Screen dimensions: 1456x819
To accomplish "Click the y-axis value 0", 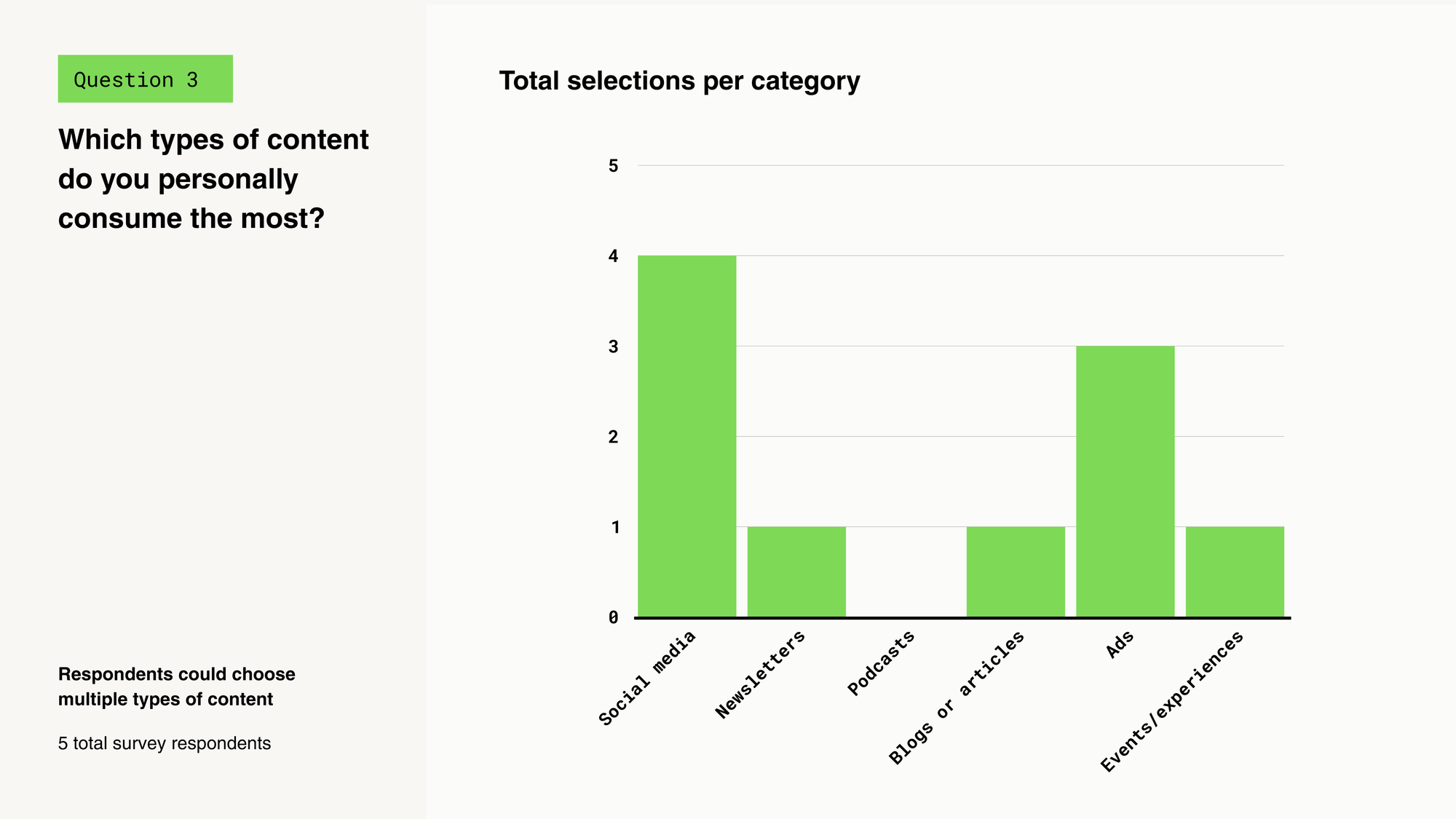I will click(613, 617).
